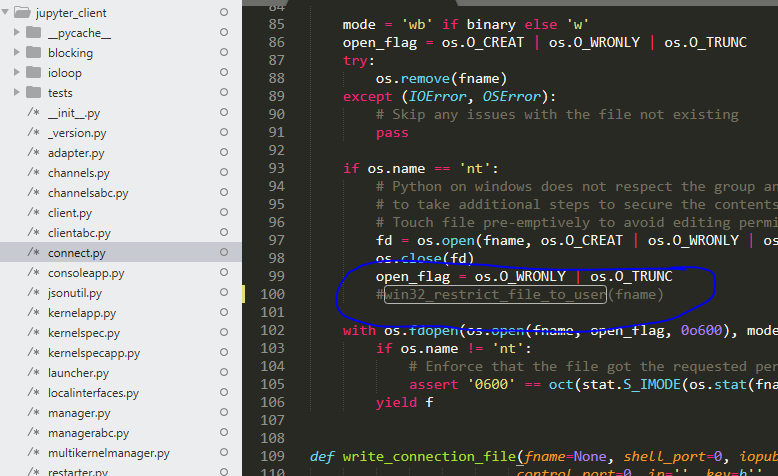Select the highlighted connect.py file
This screenshot has width=778, height=476.
click(x=76, y=253)
